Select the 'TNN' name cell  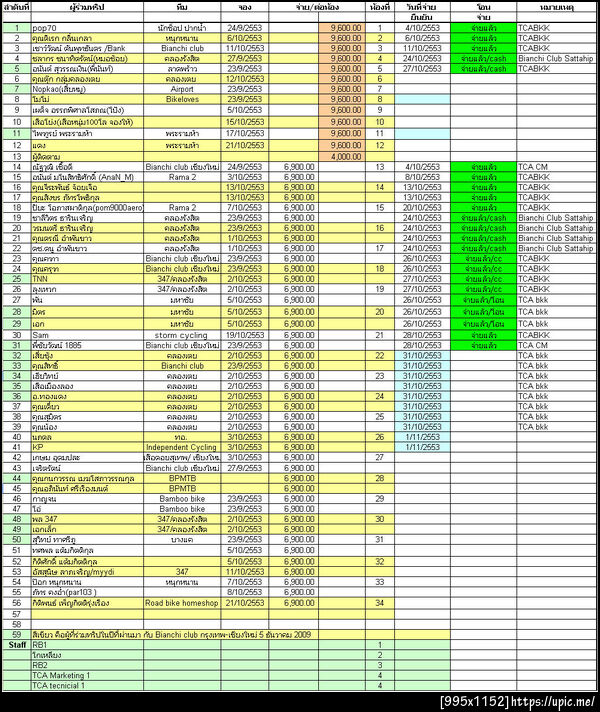87,279
